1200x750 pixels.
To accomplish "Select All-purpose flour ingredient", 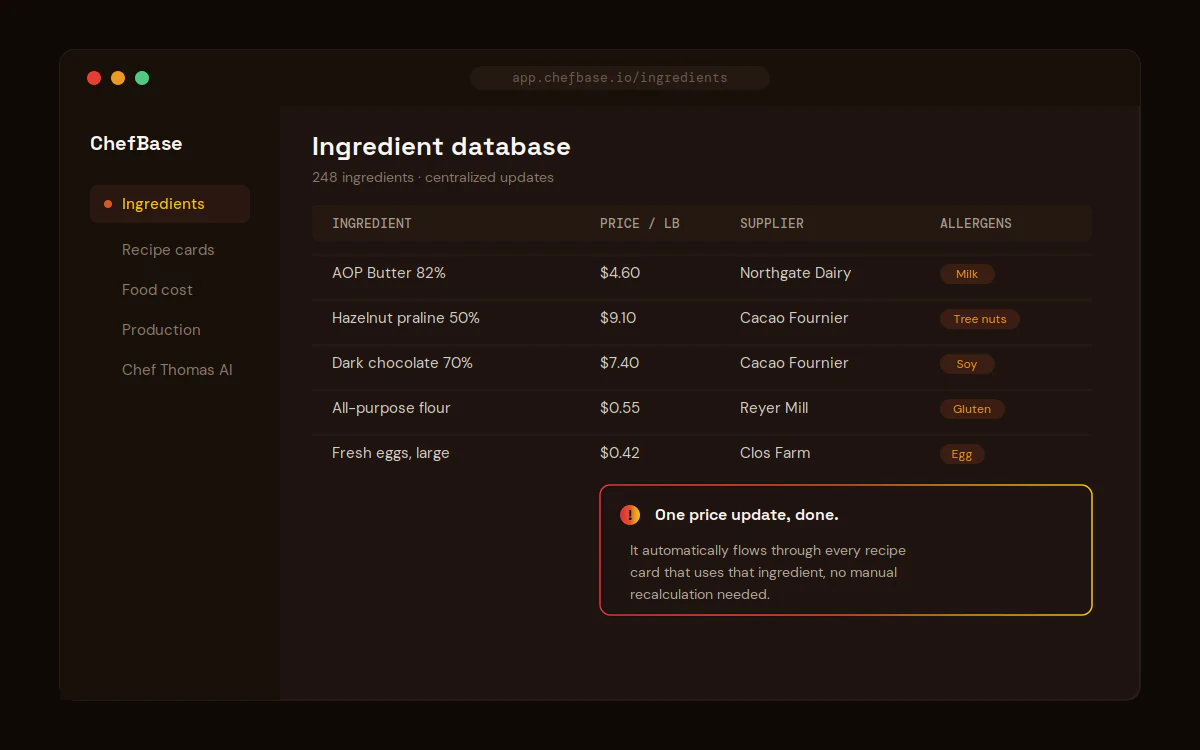I will (x=391, y=408).
